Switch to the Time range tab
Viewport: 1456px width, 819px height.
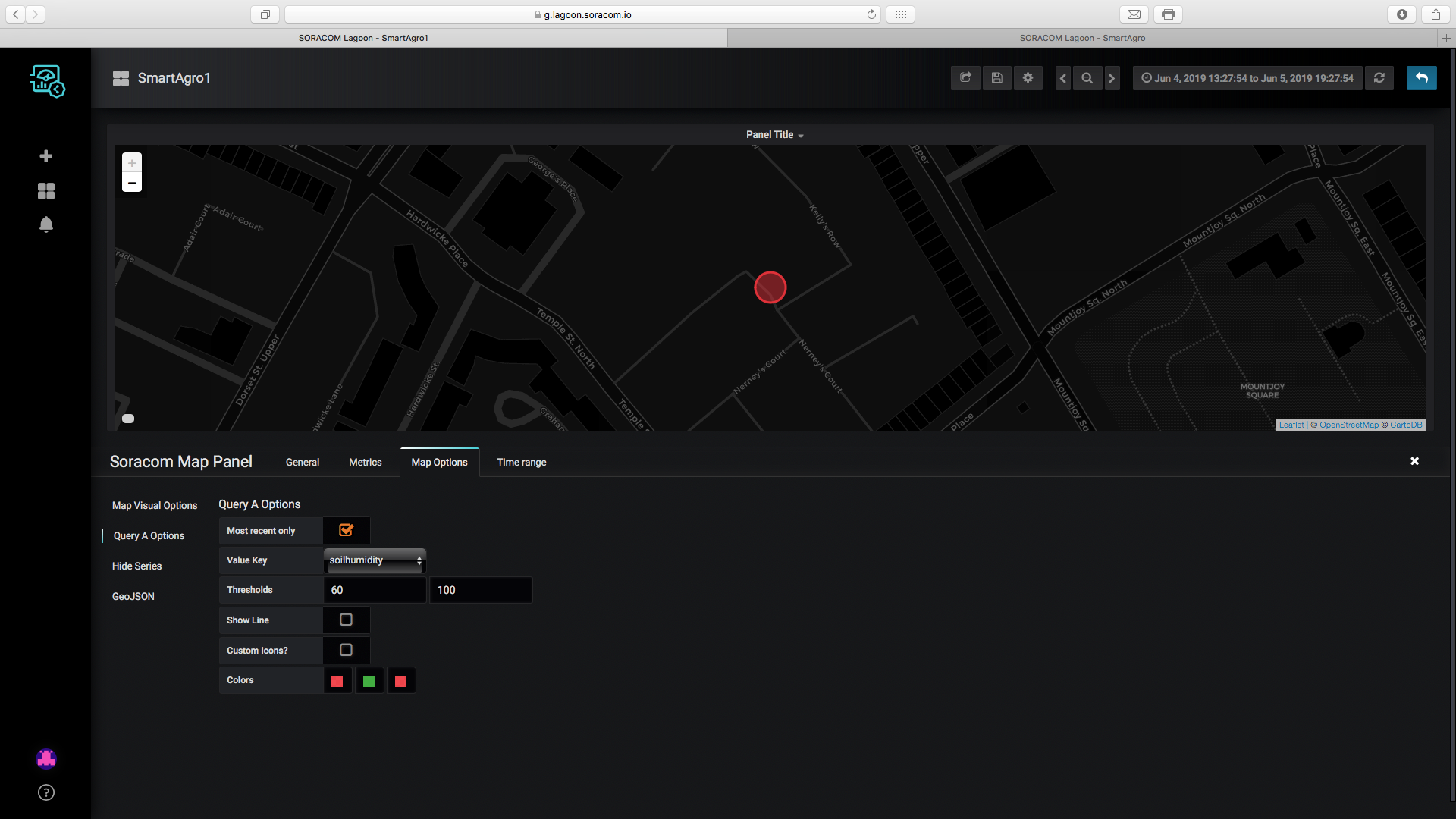point(521,462)
